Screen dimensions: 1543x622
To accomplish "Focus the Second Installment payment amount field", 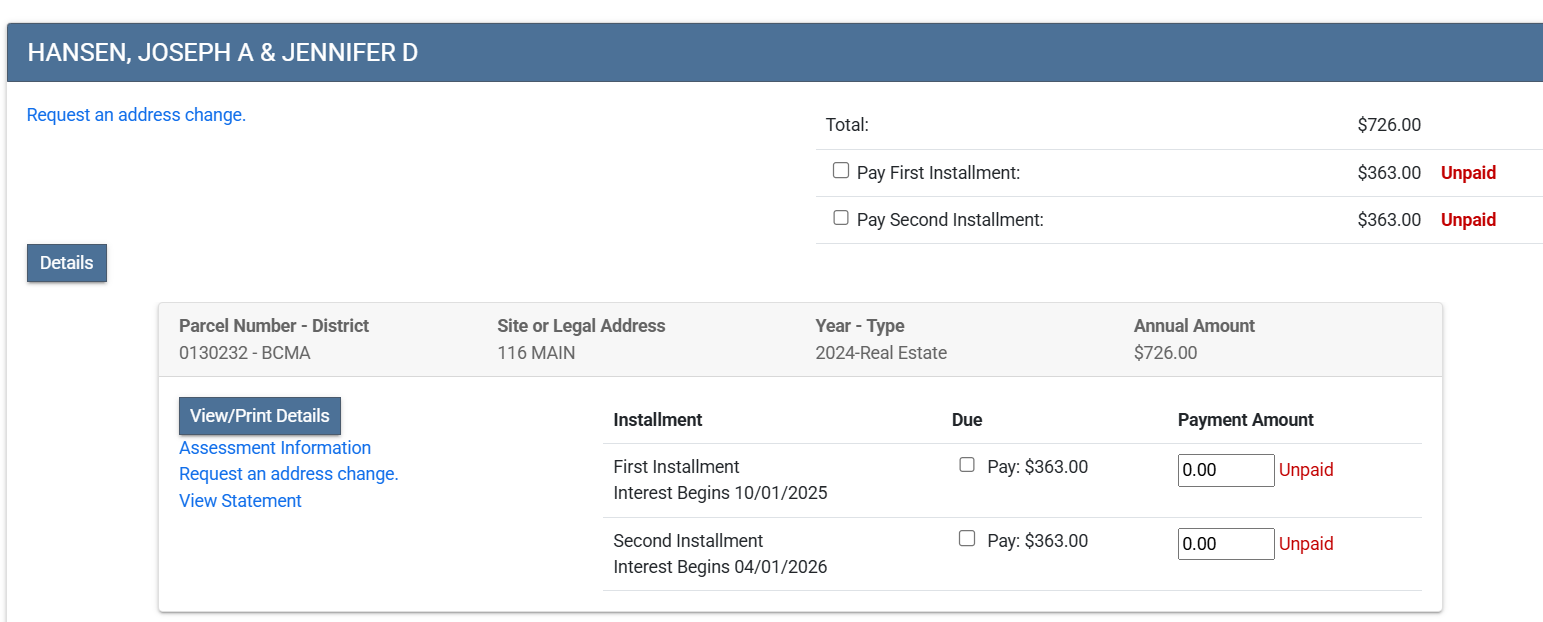I will 1225,544.
